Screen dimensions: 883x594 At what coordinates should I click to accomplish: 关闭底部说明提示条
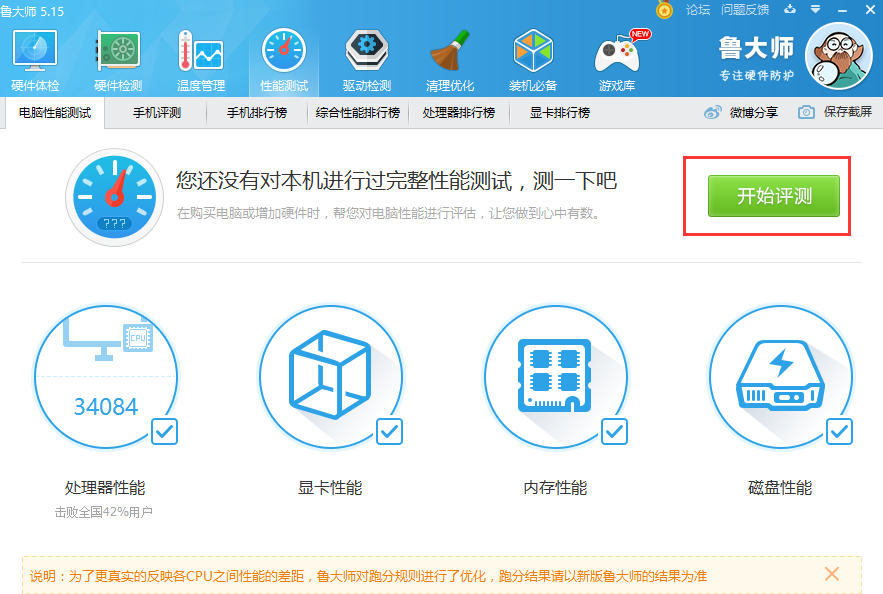831,574
